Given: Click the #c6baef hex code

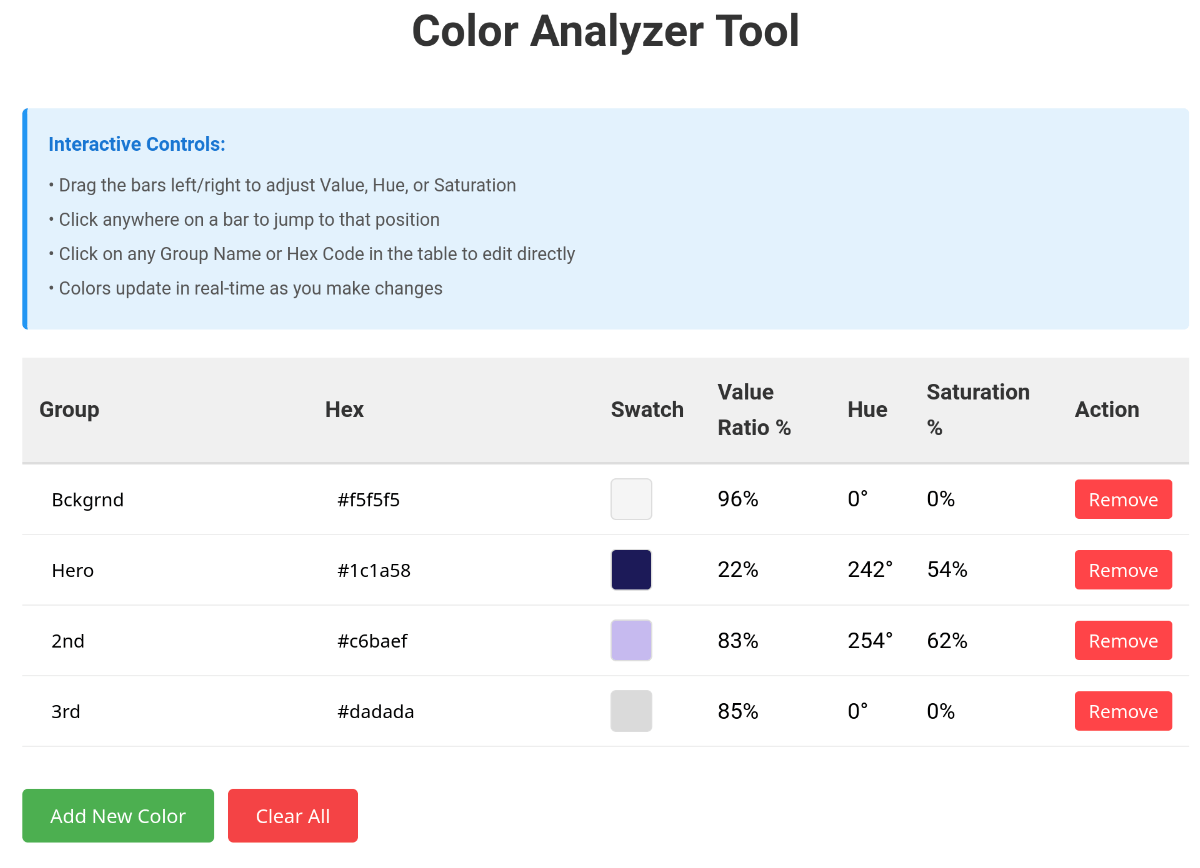Looking at the screenshot, I should click(373, 641).
